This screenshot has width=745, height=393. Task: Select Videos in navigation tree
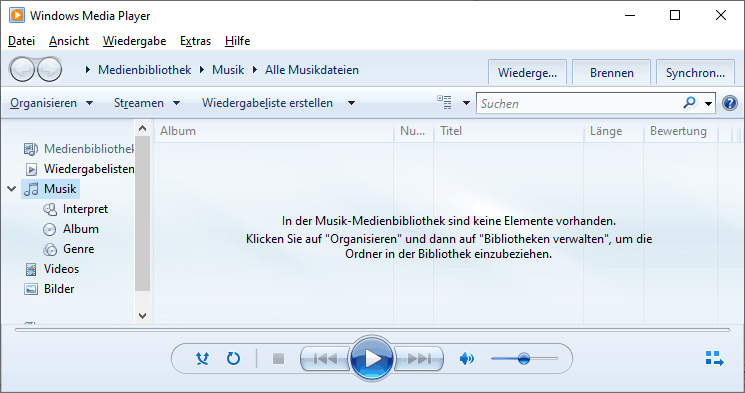click(61, 268)
